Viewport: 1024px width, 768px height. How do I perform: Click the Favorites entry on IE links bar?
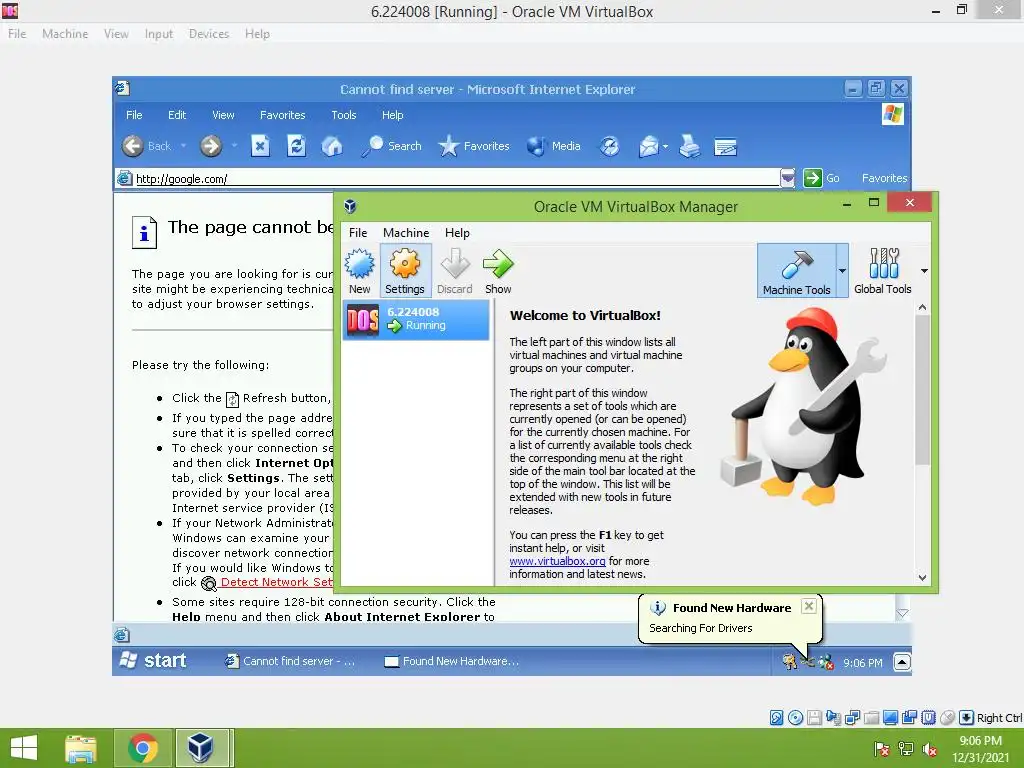tap(884, 178)
